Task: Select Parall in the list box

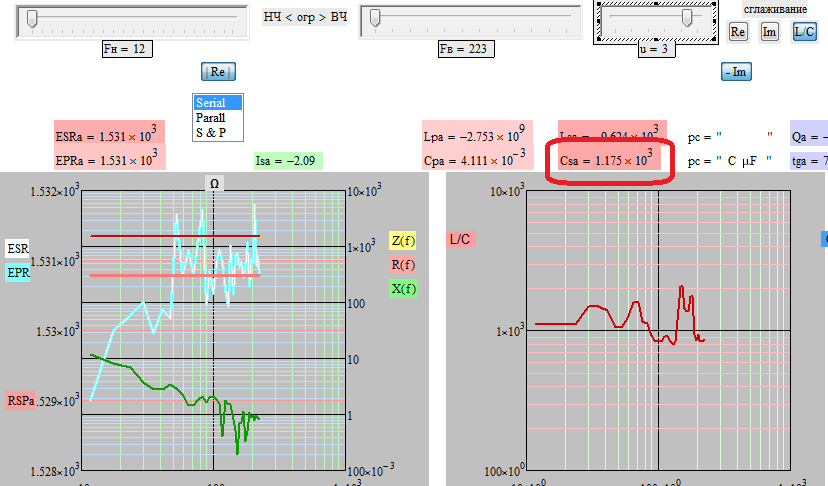Action: [x=218, y=117]
